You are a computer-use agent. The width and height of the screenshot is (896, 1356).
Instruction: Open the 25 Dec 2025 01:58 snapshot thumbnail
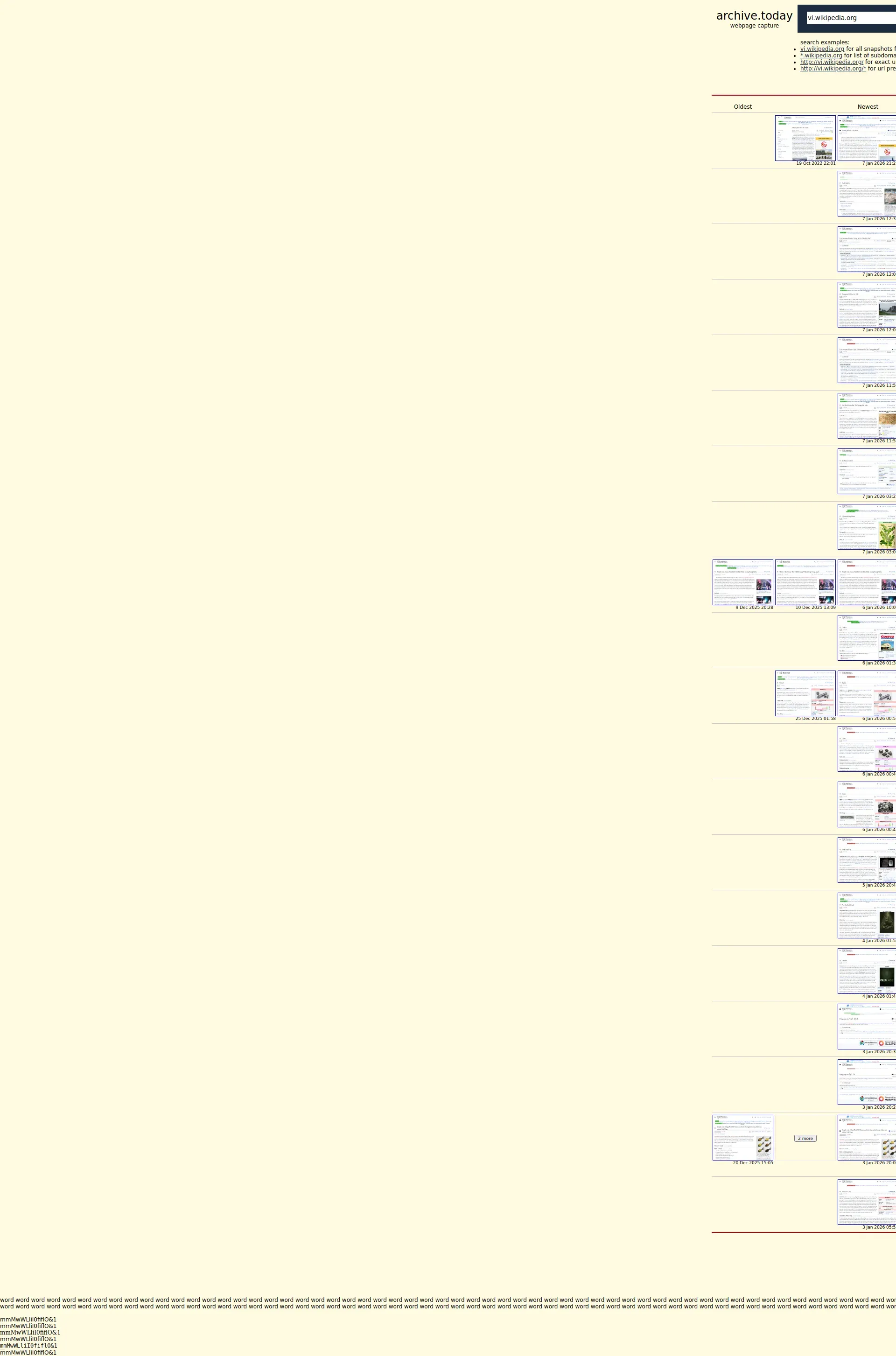(805, 693)
